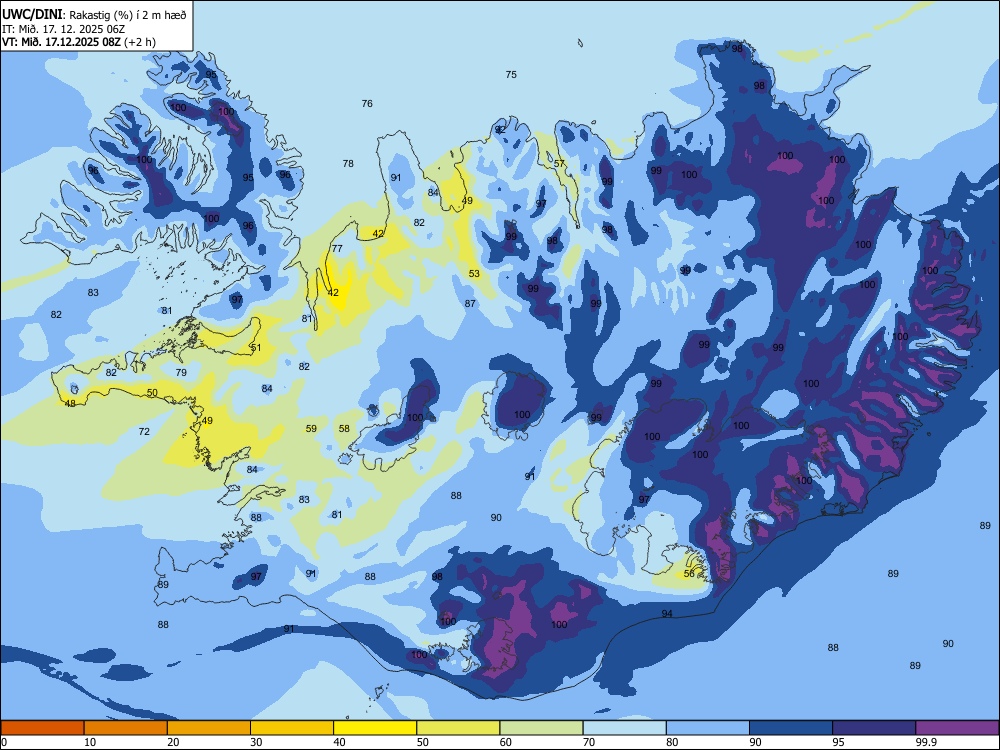The image size is (1000, 750).
Task: Click the '79' humidity value on the map
Action: [x=181, y=372]
